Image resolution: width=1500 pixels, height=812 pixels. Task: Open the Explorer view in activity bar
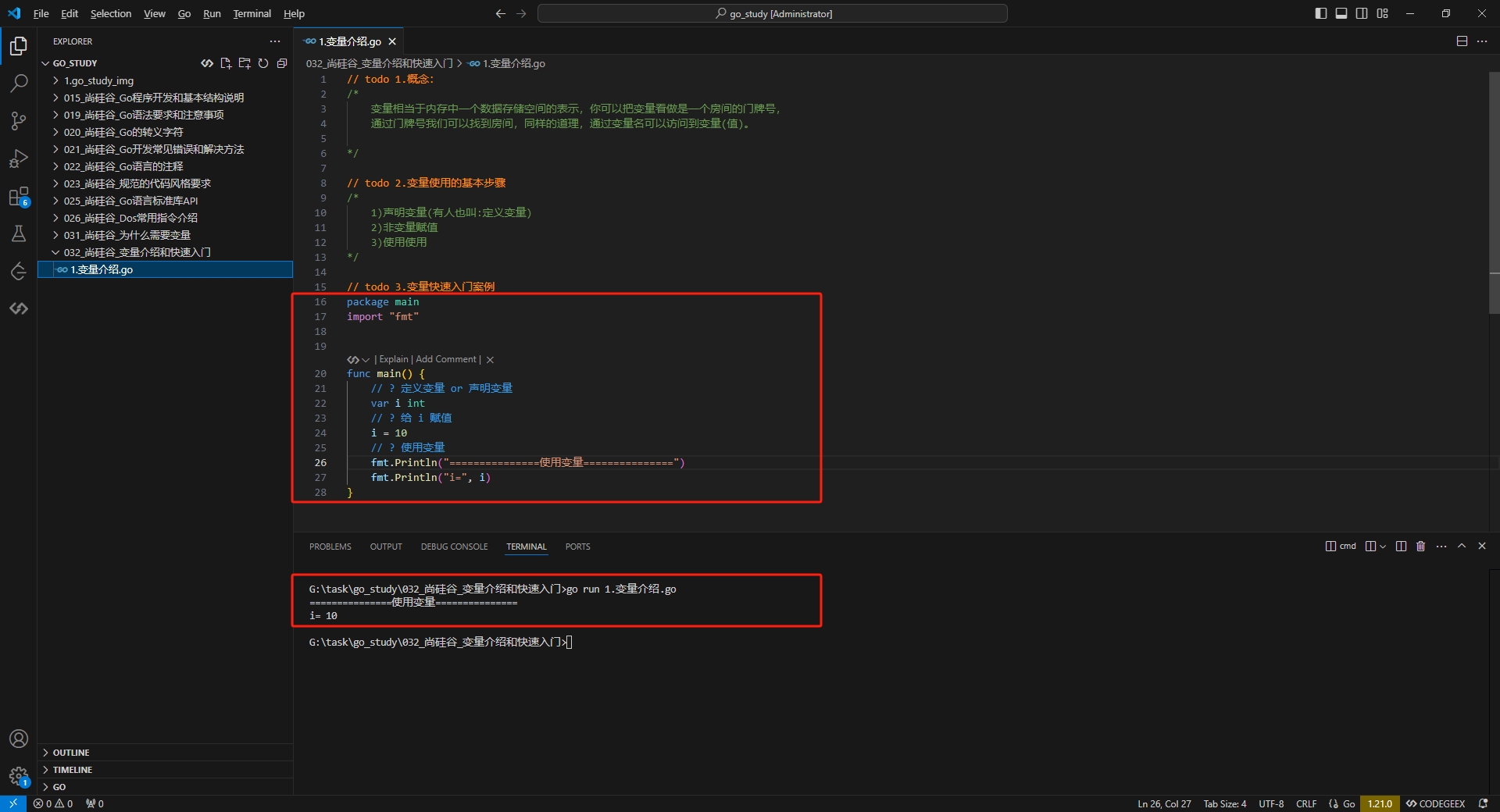(19, 46)
